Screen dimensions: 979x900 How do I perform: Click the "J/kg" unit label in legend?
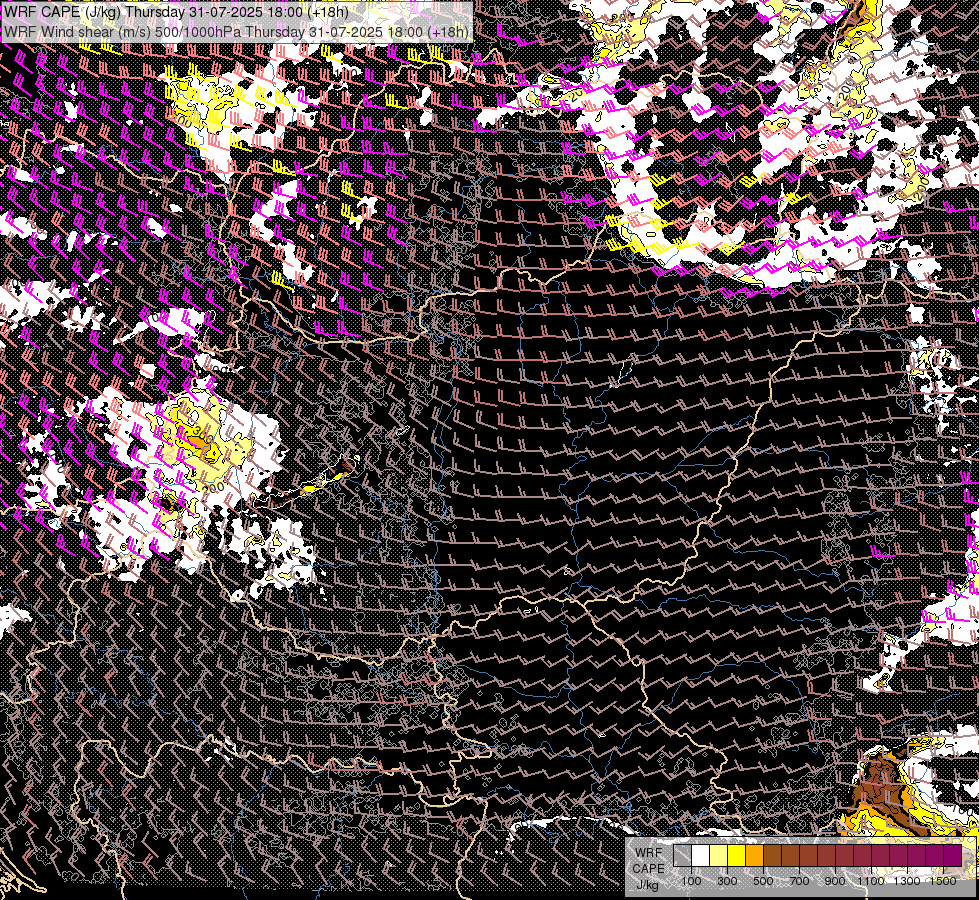click(648, 885)
